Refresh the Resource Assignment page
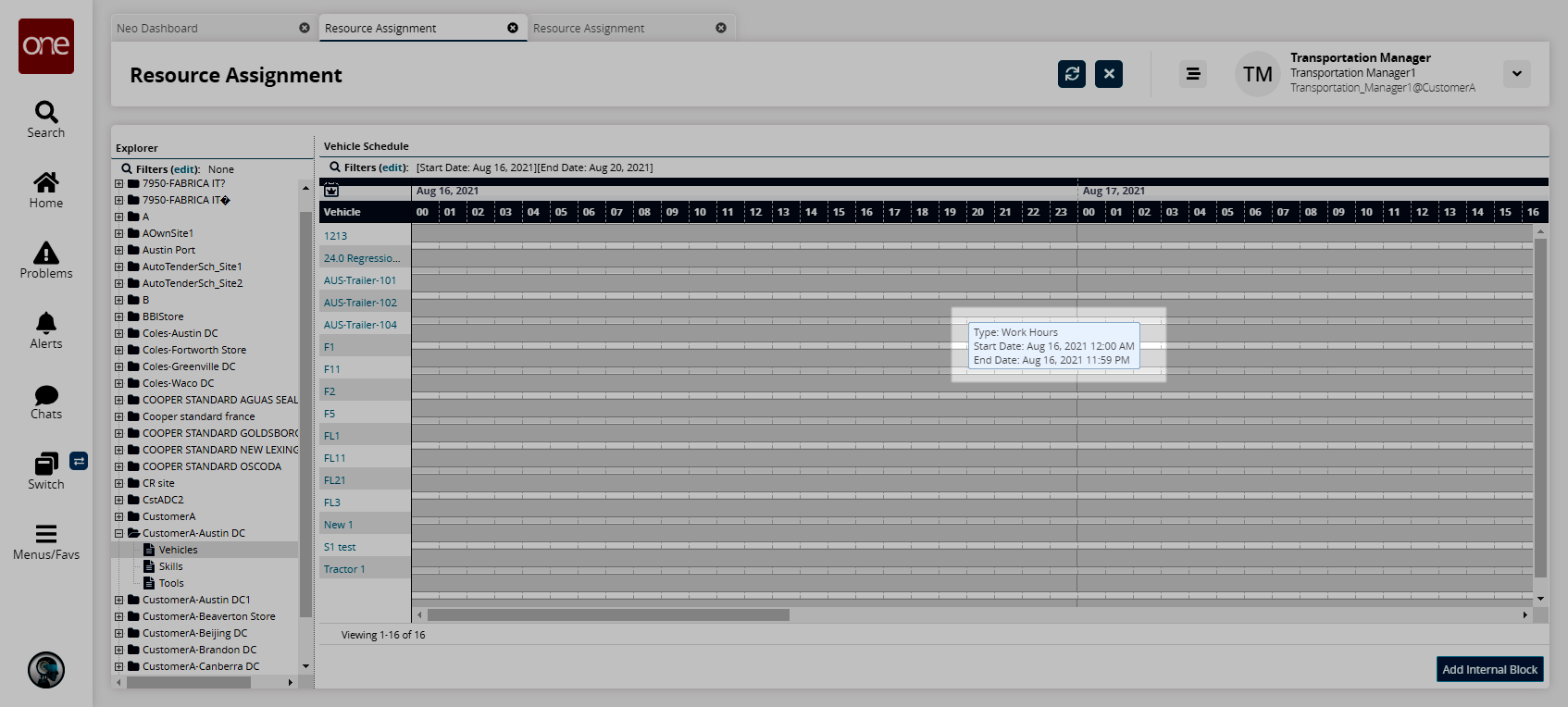 pyautogui.click(x=1072, y=74)
